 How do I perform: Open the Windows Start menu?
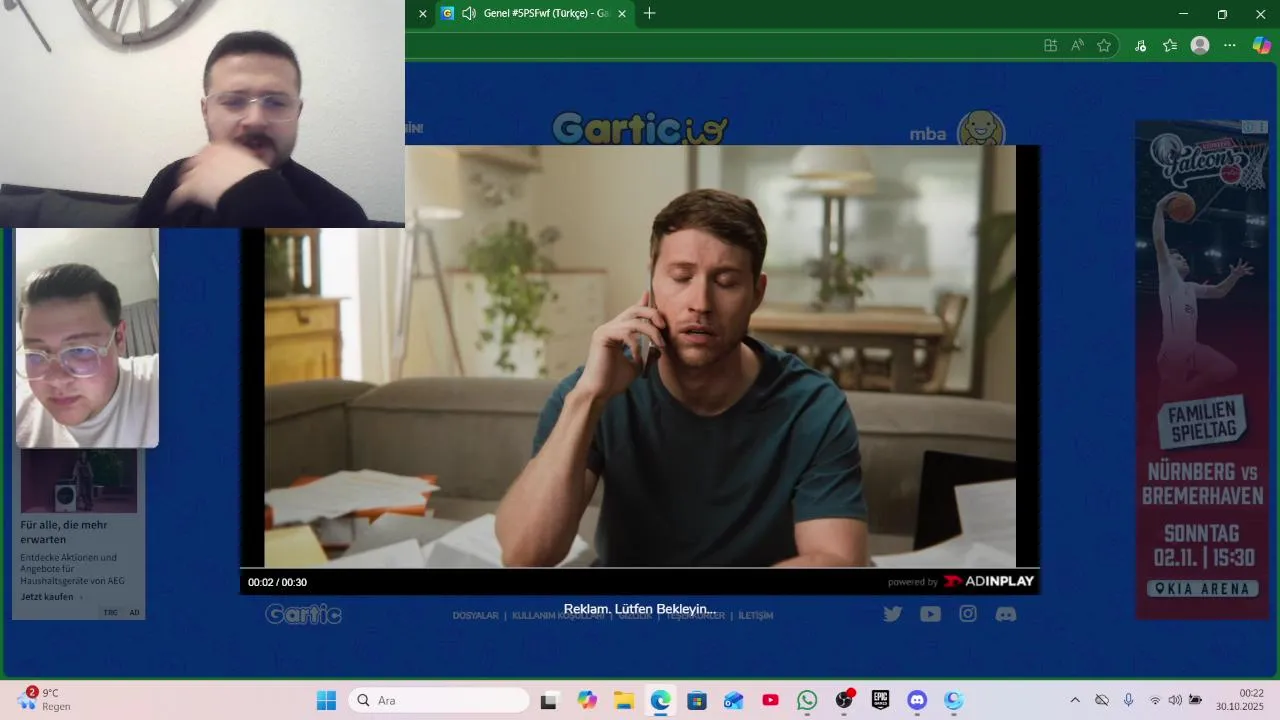(x=326, y=700)
